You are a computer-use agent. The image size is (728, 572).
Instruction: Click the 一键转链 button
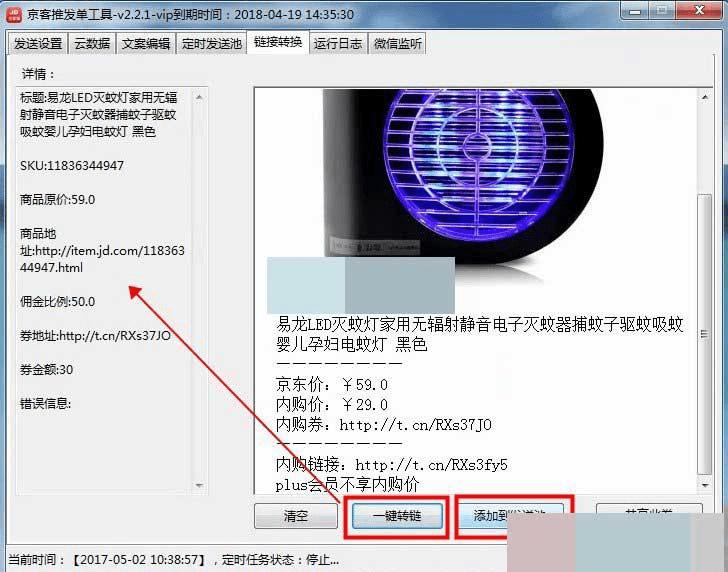(397, 516)
